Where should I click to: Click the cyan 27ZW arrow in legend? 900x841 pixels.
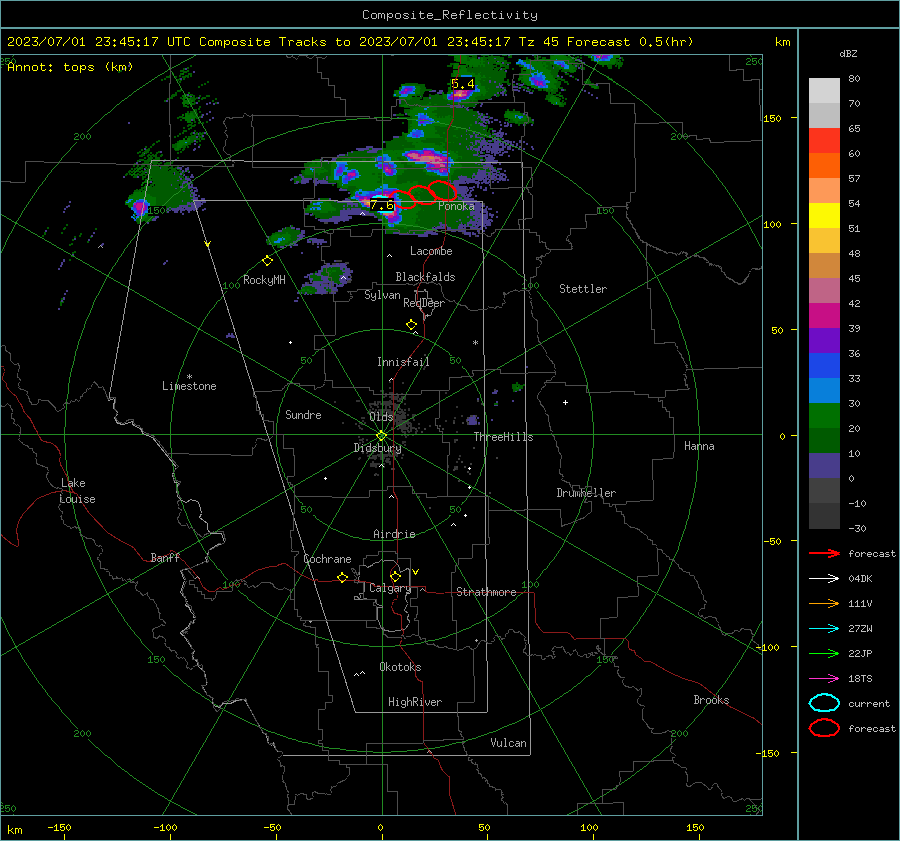[824, 628]
